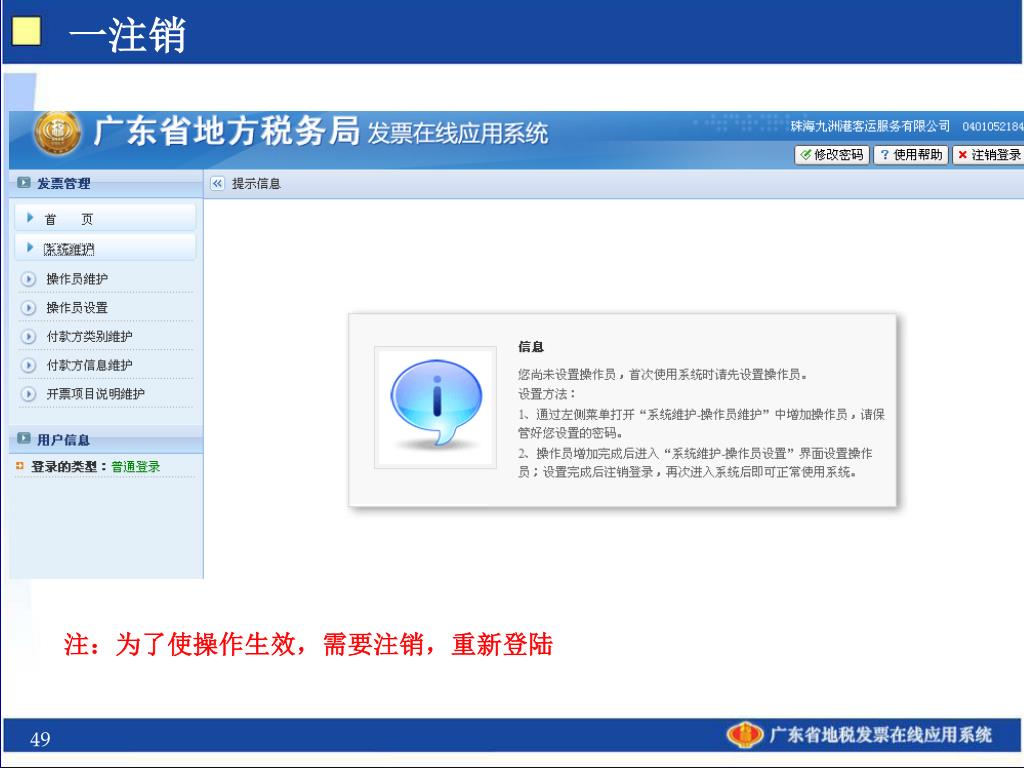
Task: Select 开票项目说明维护 entry
Action: [x=95, y=394]
